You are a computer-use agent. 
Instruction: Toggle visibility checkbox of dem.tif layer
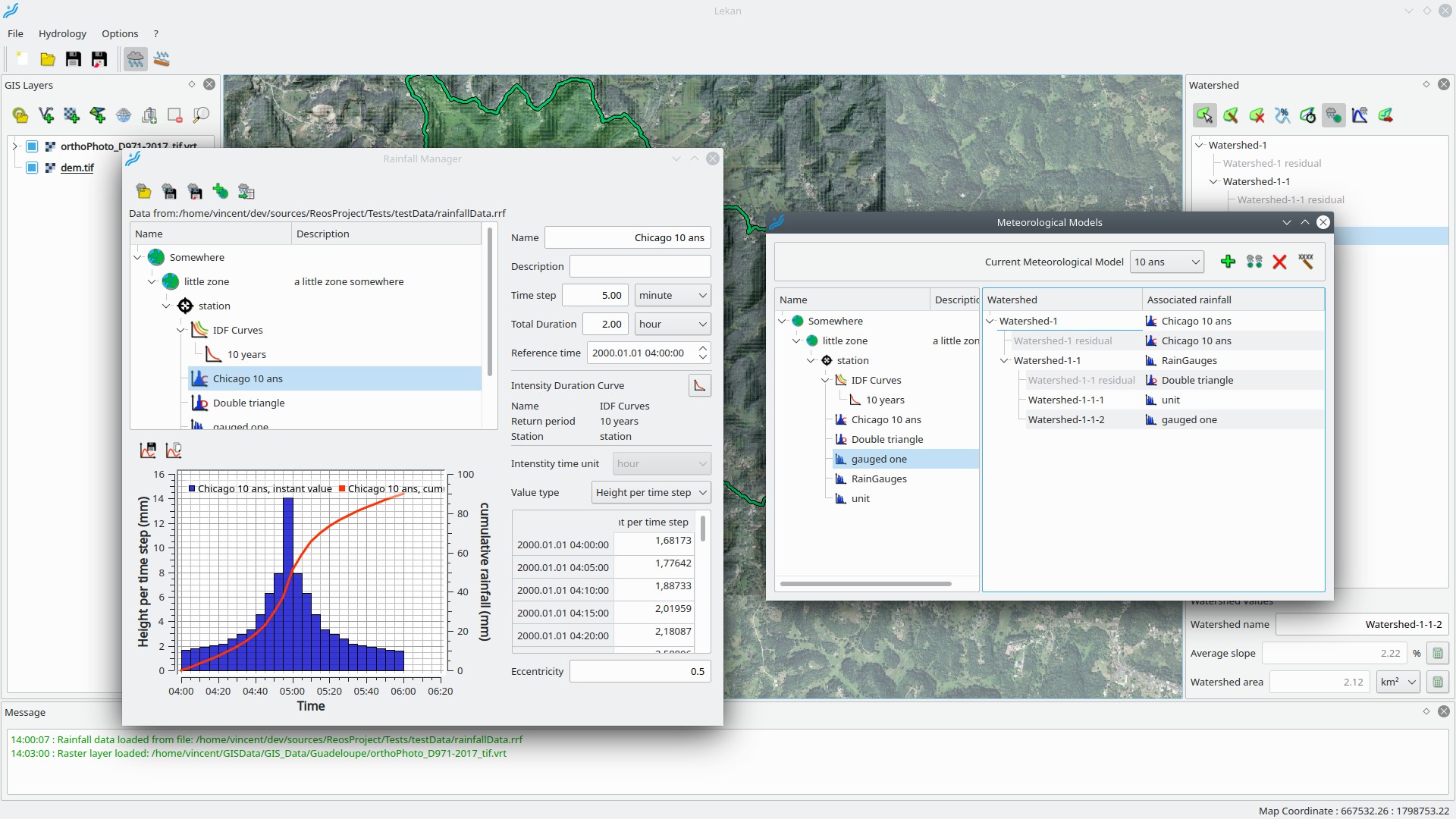click(32, 168)
